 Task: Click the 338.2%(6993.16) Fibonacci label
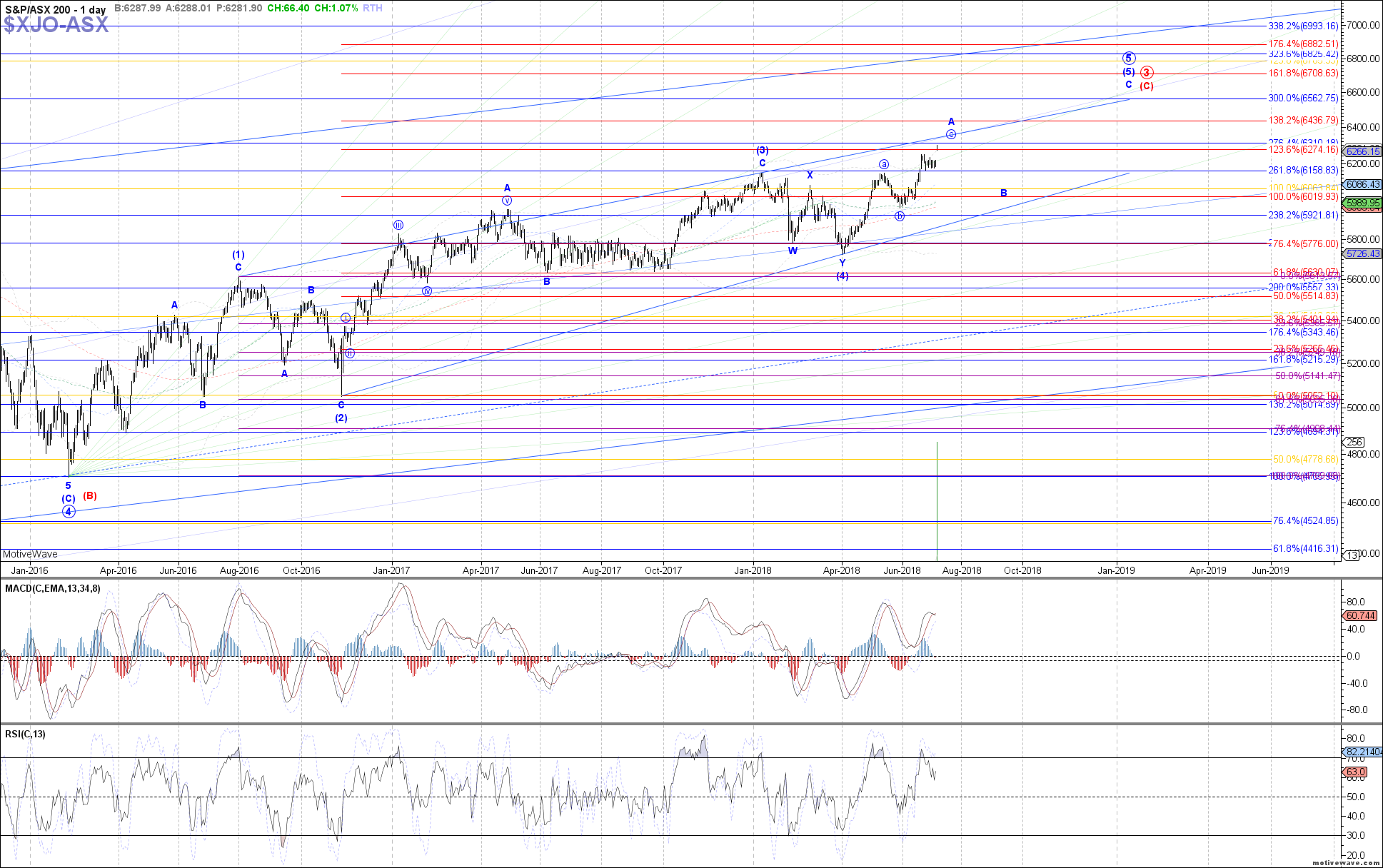click(1303, 26)
